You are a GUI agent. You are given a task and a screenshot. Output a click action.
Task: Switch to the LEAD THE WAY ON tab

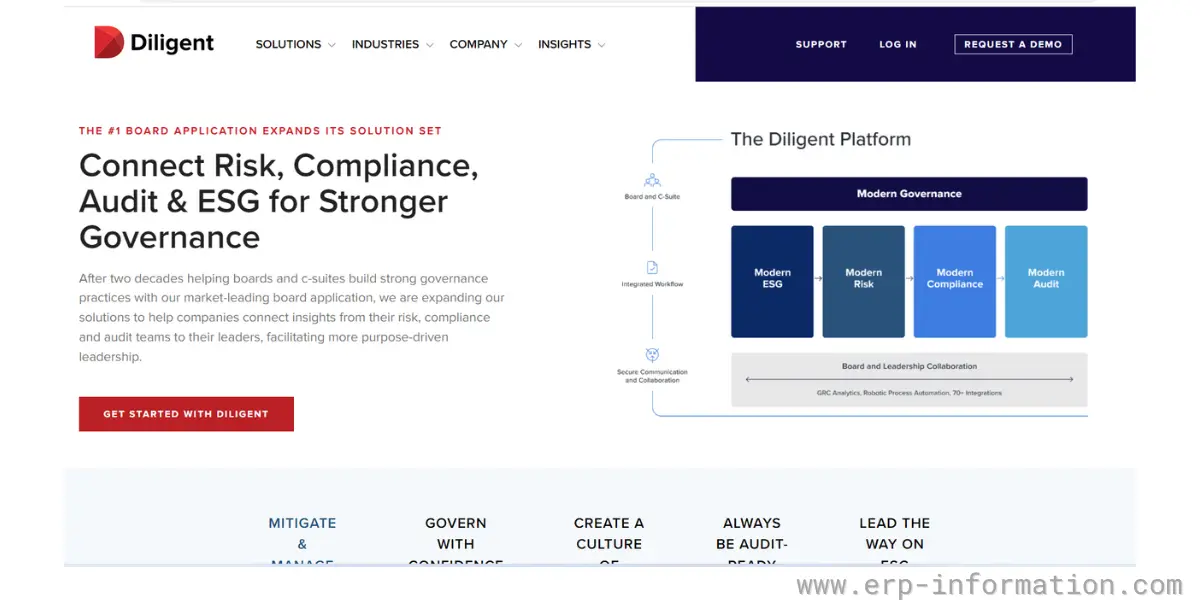[895, 543]
